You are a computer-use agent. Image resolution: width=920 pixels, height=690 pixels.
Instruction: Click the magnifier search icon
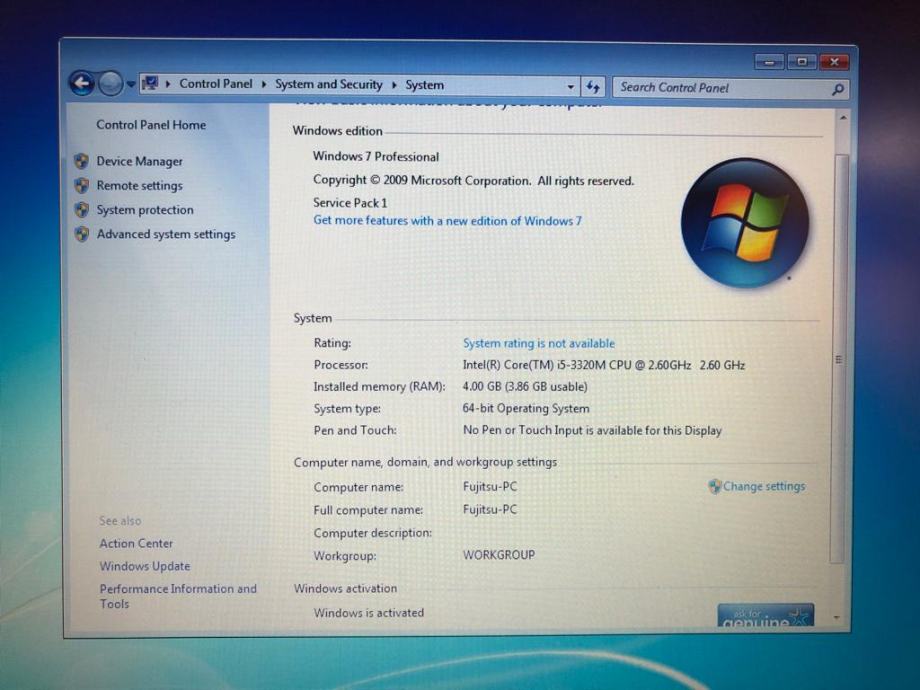click(837, 89)
